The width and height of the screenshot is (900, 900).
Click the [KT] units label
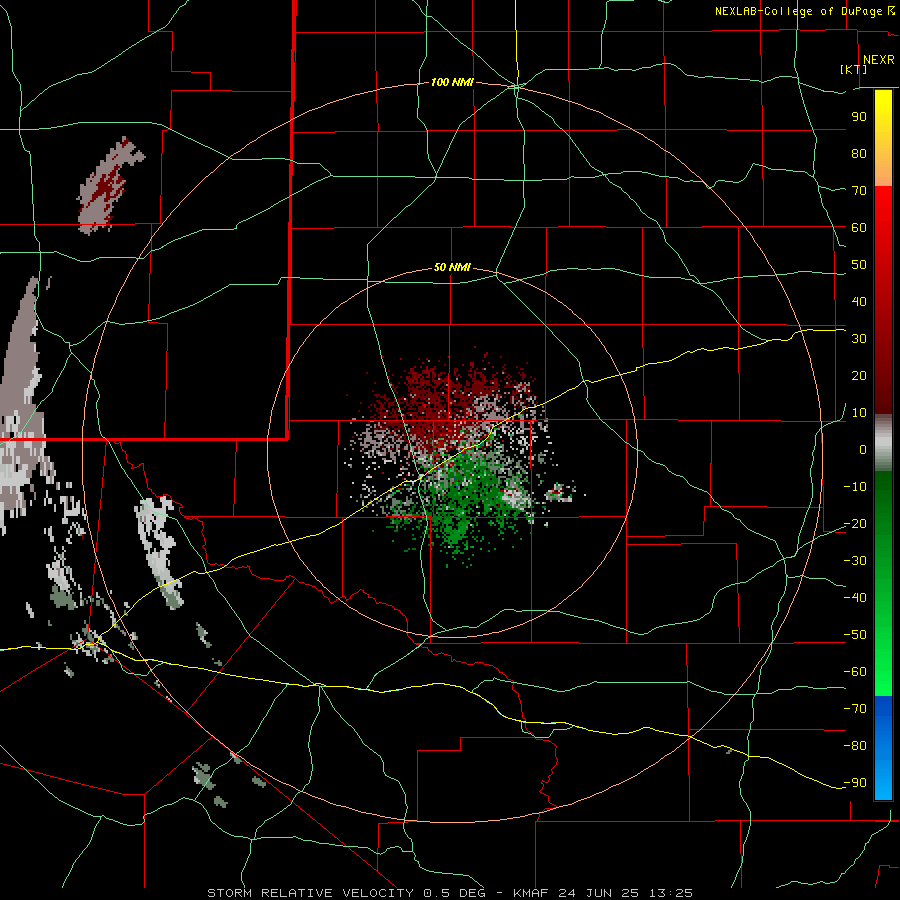click(x=854, y=69)
